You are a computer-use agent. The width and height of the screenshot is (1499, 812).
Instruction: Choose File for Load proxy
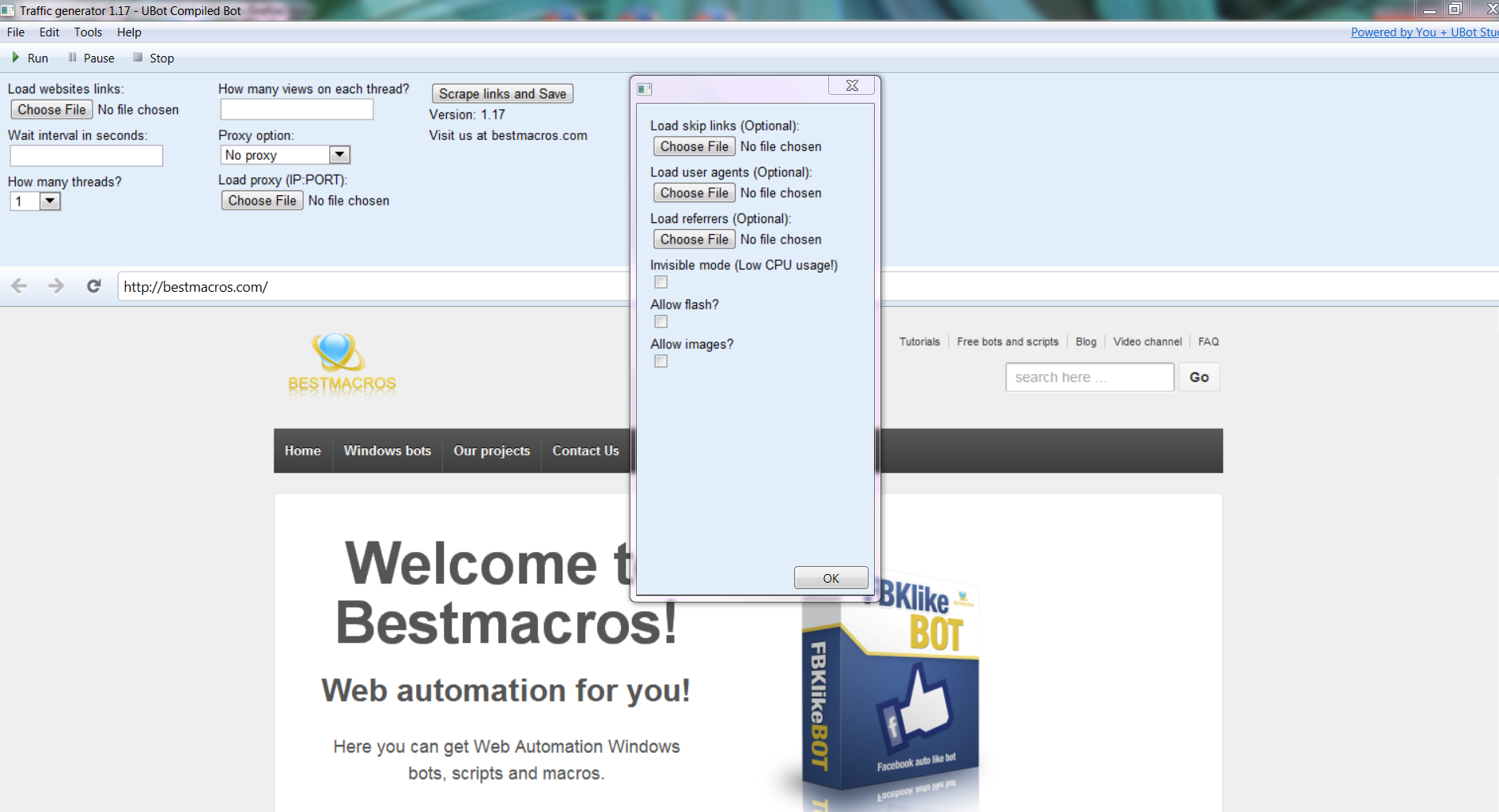coord(263,201)
